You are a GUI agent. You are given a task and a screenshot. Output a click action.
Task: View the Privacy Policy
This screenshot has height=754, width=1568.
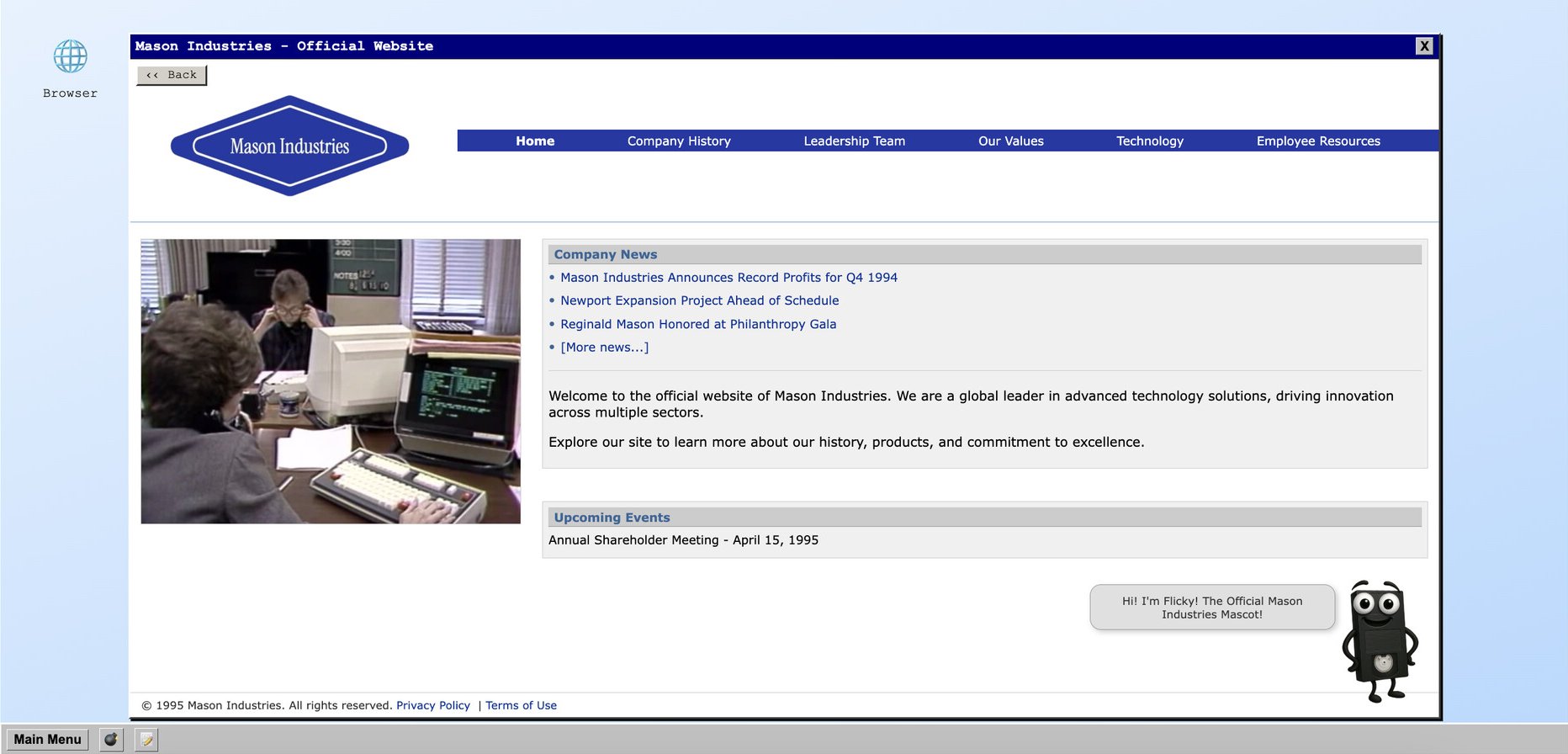click(432, 705)
